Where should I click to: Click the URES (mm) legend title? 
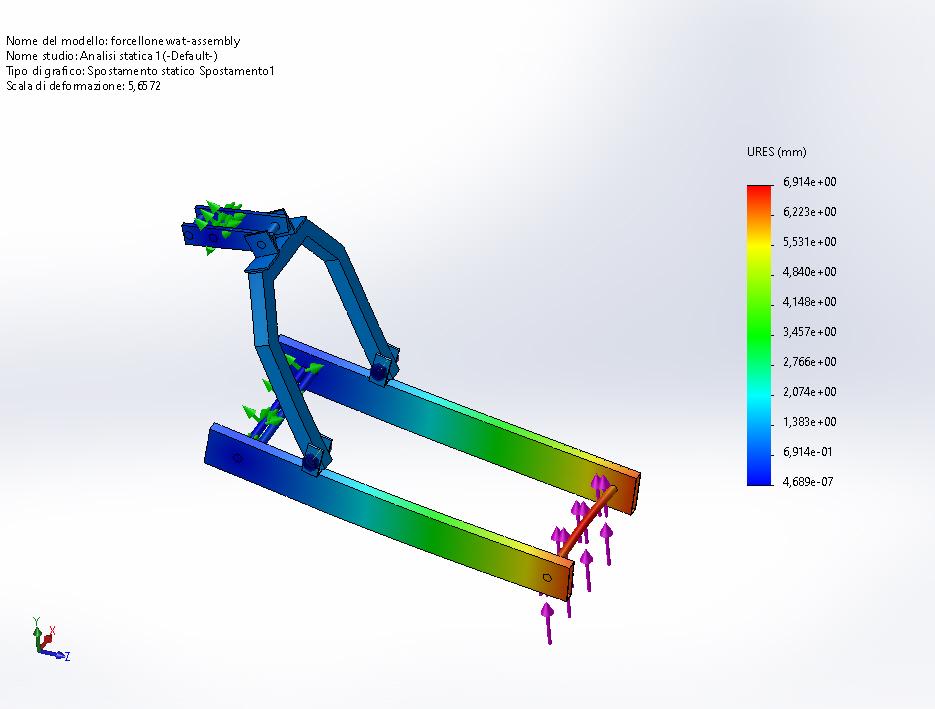tap(775, 152)
